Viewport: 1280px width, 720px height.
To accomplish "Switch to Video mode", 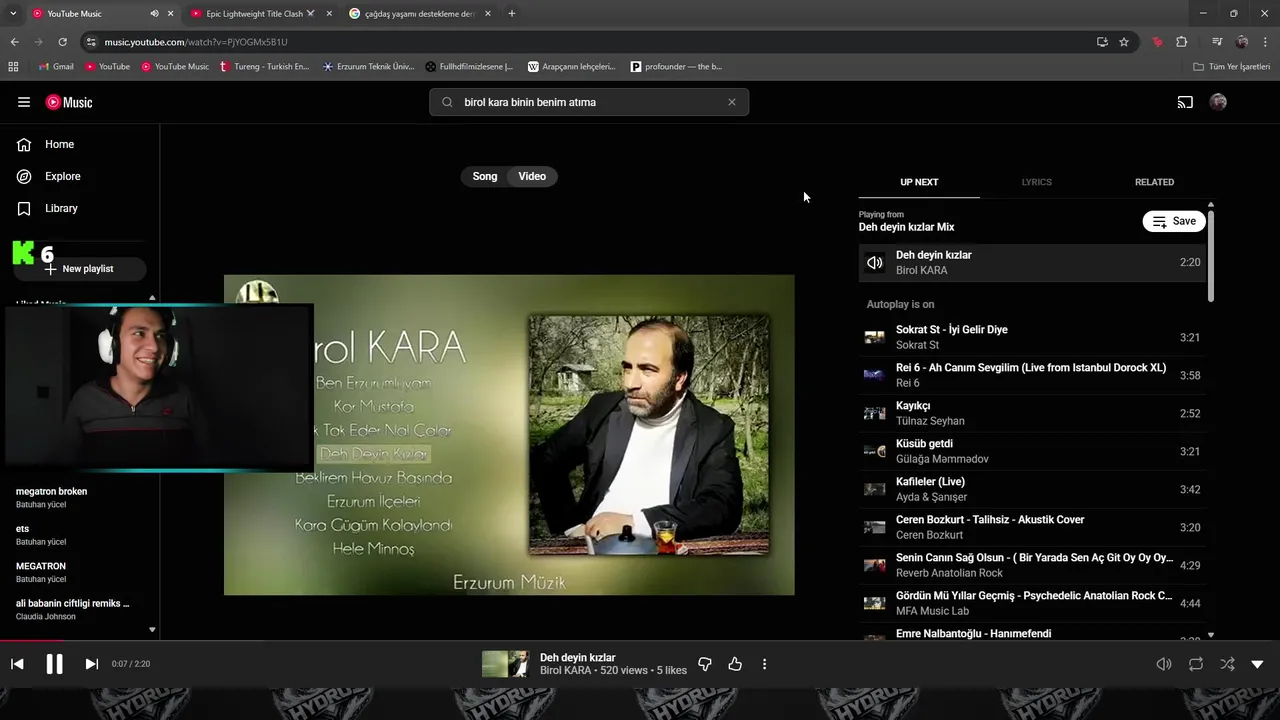I will 532,176.
